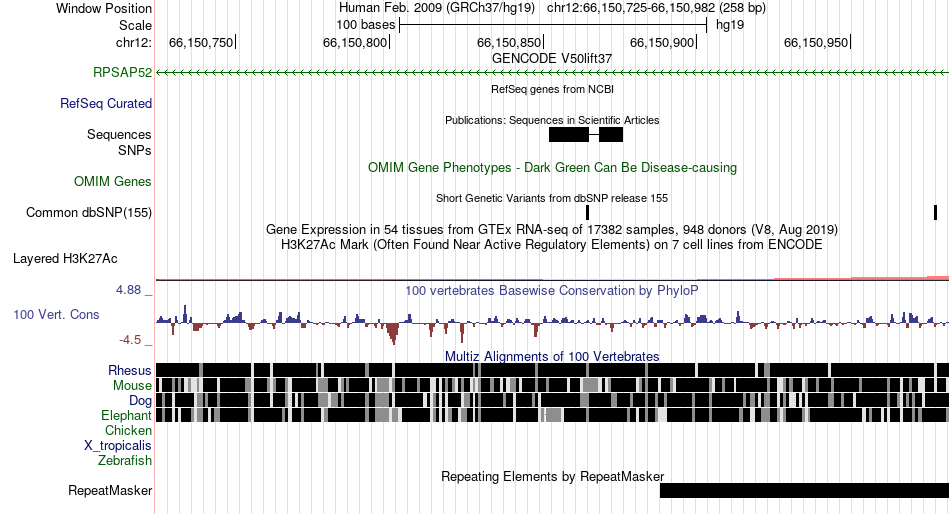Click the Dog species label
Image resolution: width=950 pixels, height=514 pixels.
click(140, 401)
